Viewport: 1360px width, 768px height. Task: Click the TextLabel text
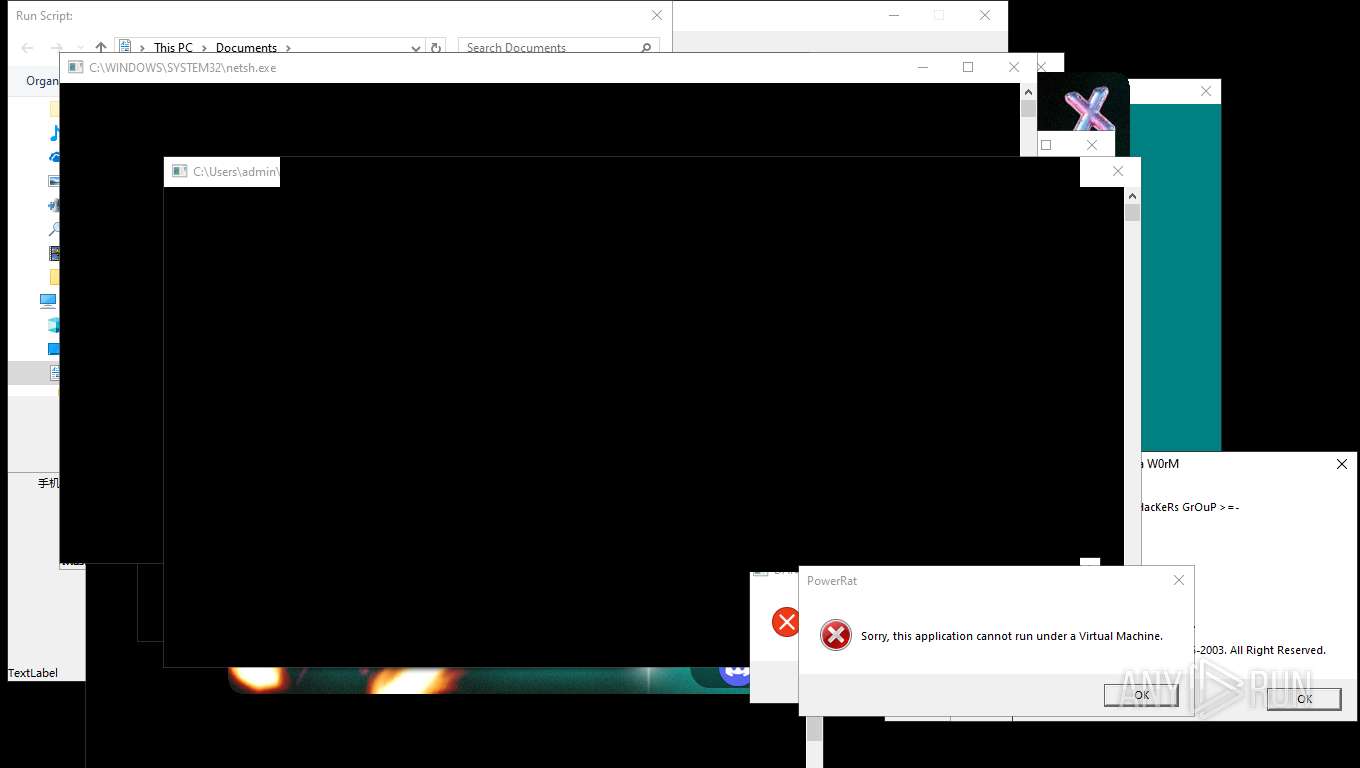click(33, 673)
